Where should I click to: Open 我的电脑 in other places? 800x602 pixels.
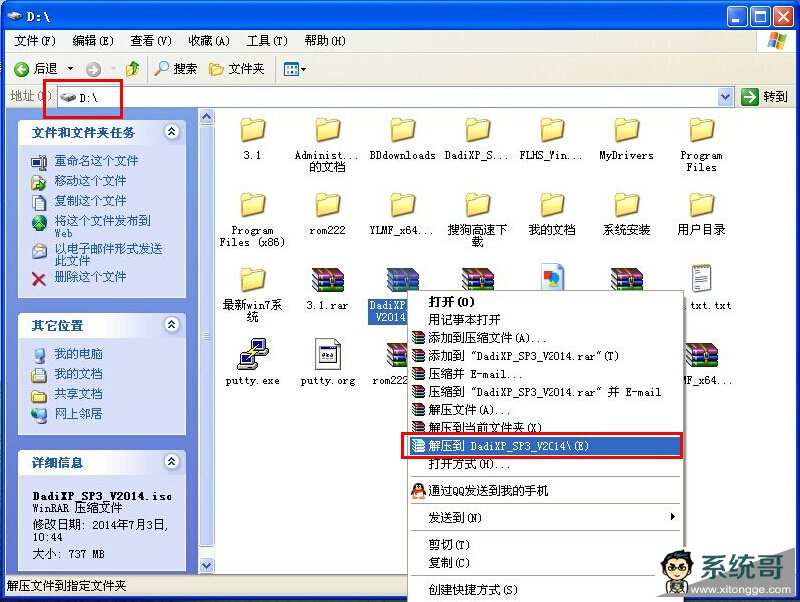[78, 354]
